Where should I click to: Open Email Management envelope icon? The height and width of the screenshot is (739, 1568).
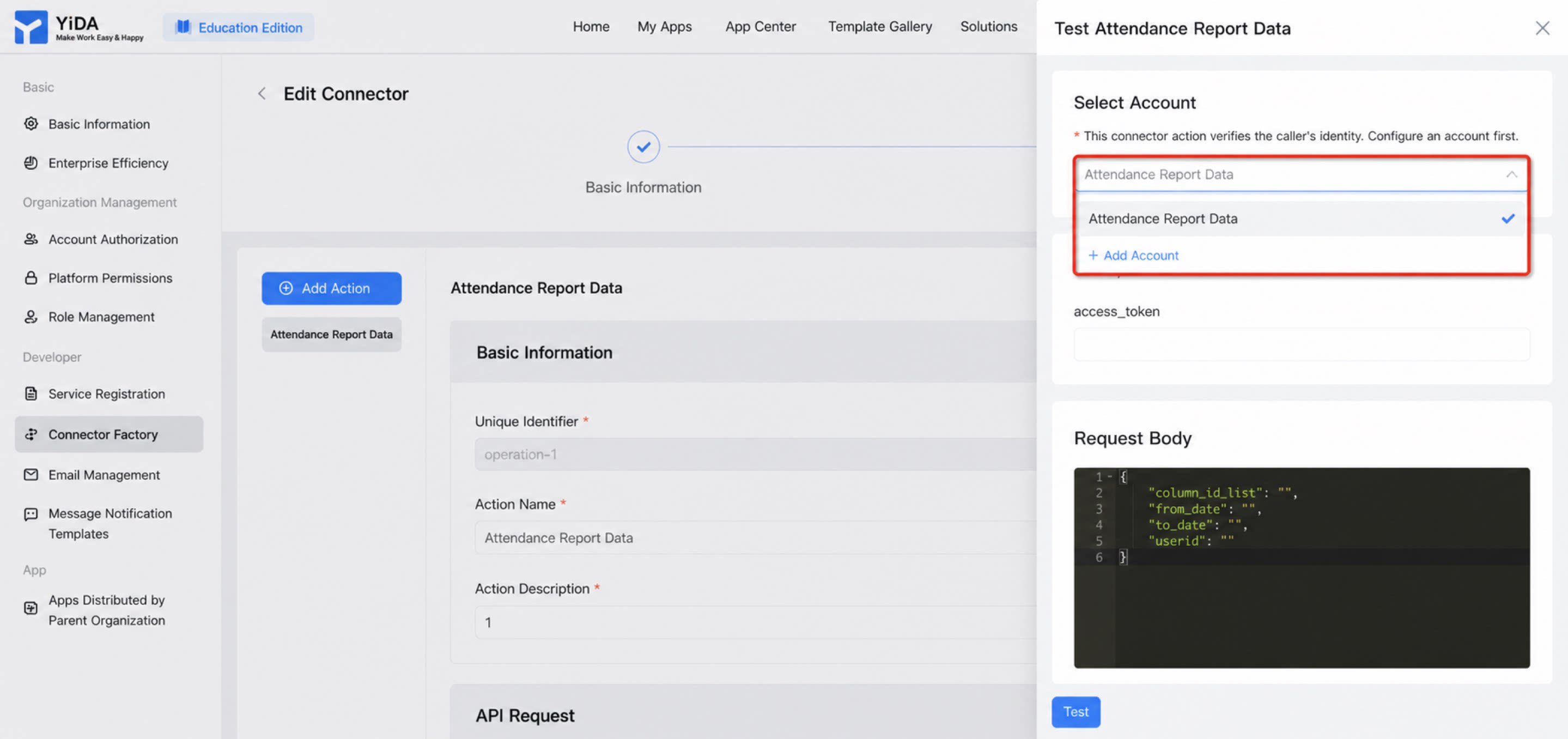tap(31, 475)
